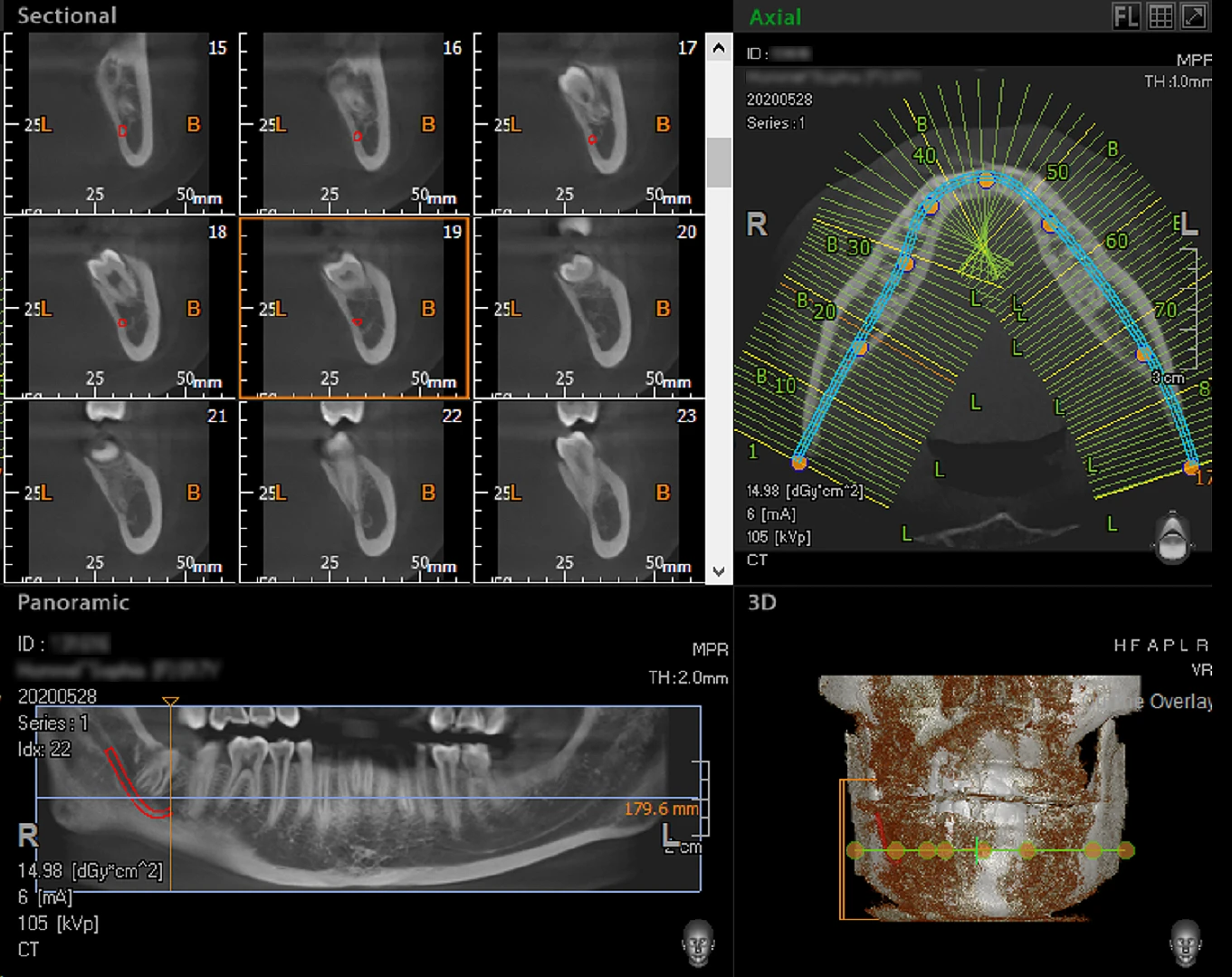Select highlighted sectional slice 19
The height and width of the screenshot is (977, 1232).
click(x=354, y=307)
